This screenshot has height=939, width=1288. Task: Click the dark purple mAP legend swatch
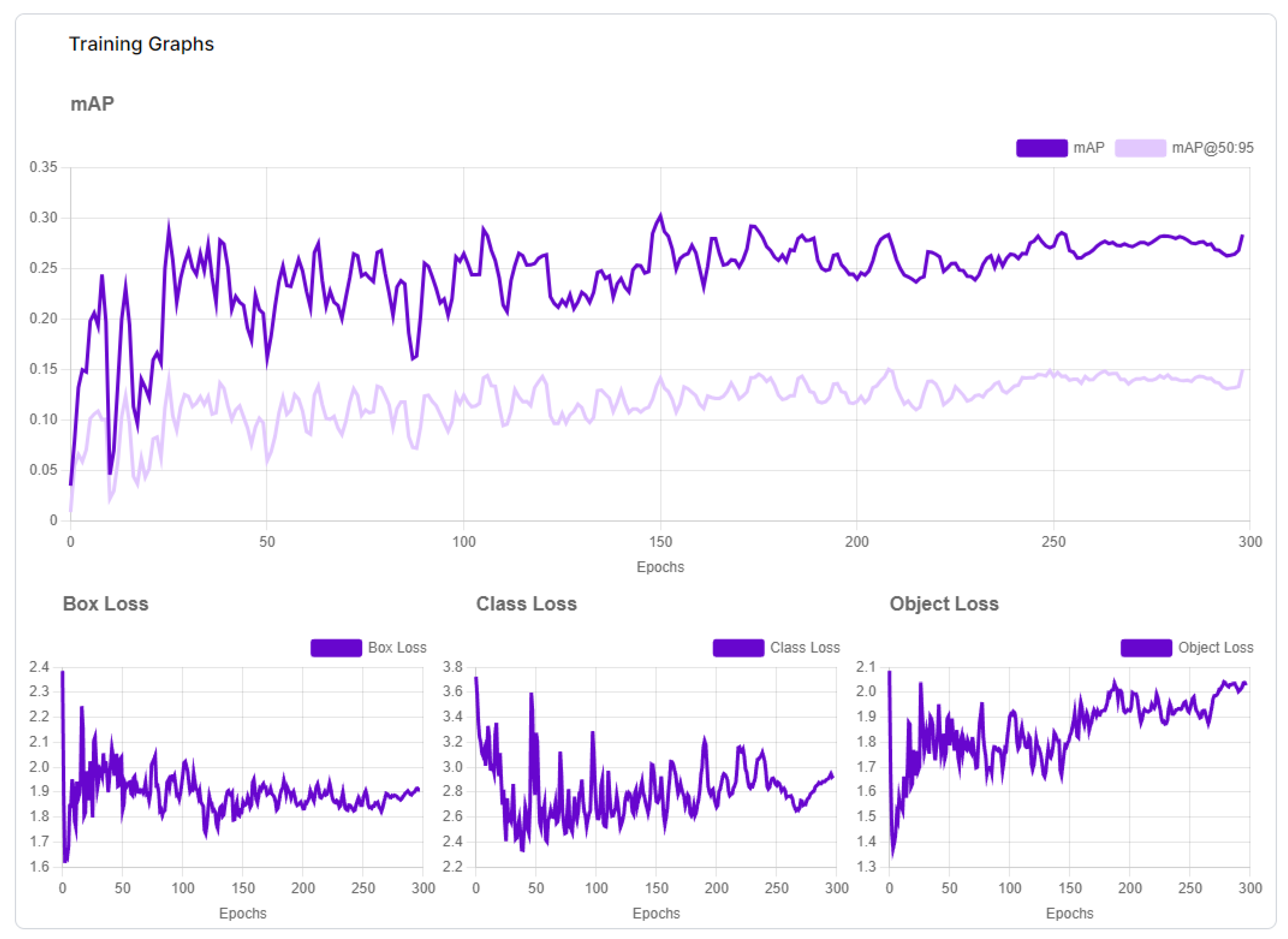(1041, 148)
